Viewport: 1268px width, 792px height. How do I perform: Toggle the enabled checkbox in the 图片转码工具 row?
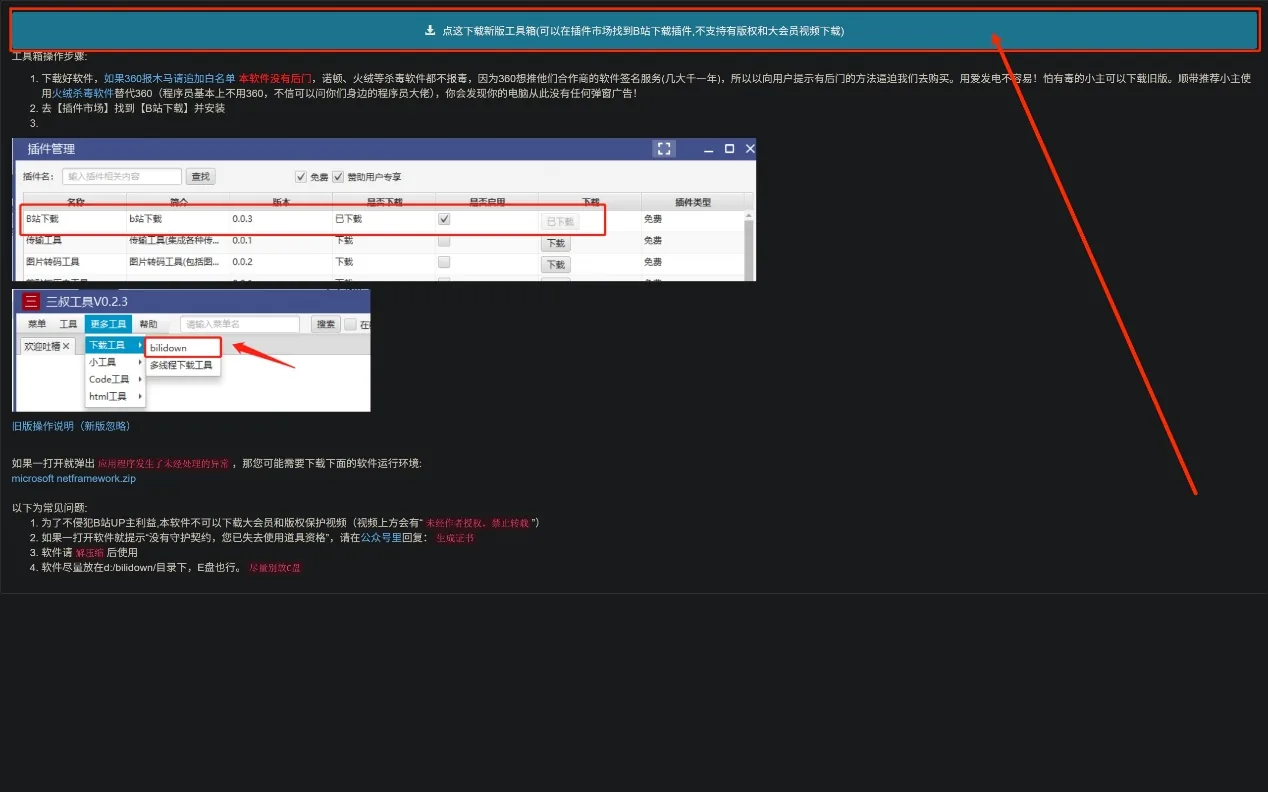coord(444,262)
